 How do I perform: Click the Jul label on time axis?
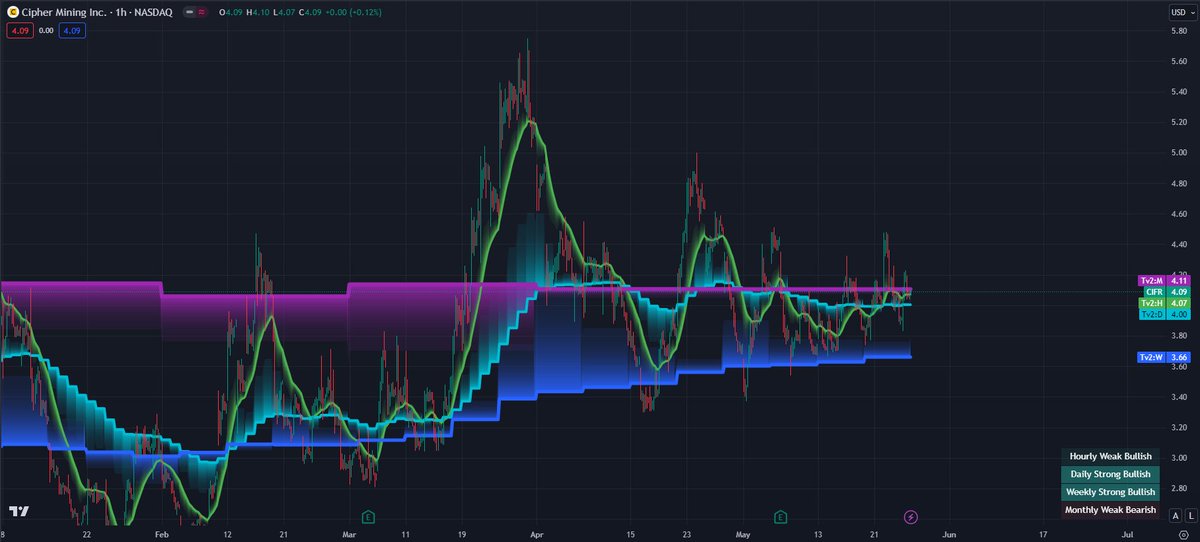[1128, 535]
